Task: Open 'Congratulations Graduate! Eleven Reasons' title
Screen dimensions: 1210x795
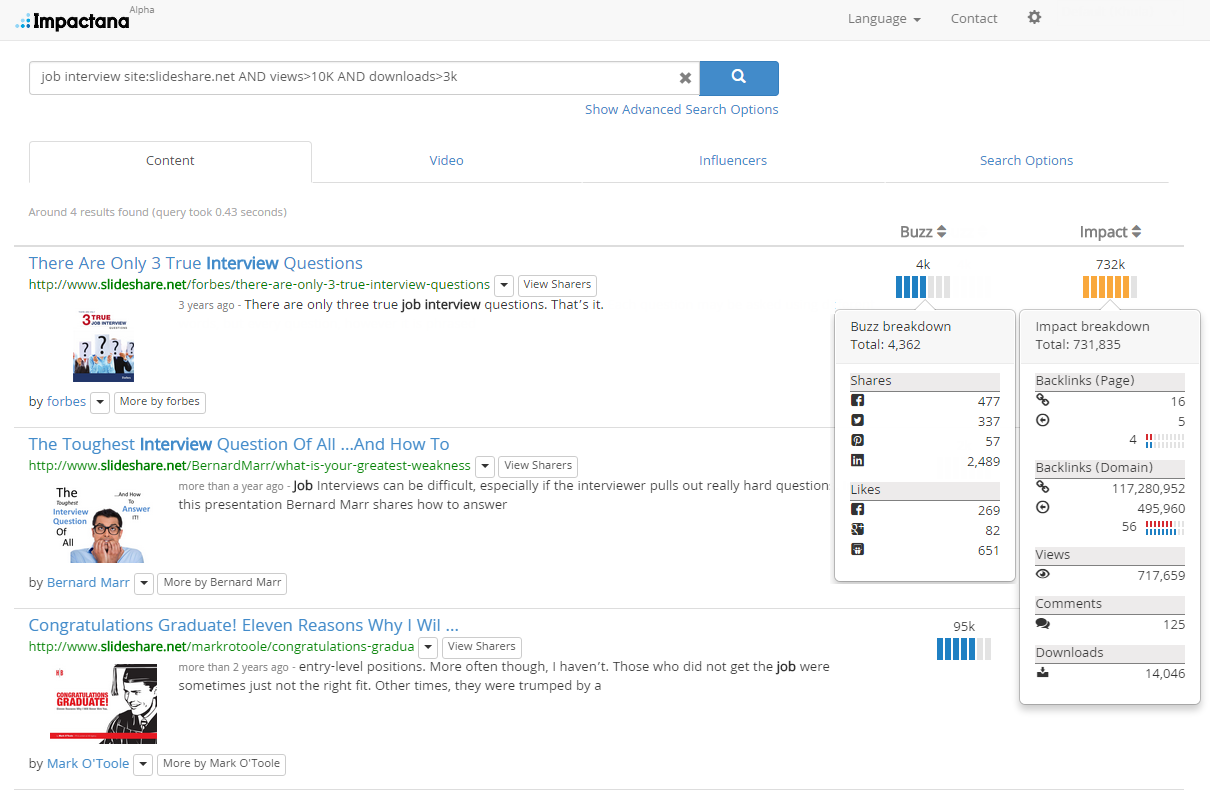Action: coord(243,625)
